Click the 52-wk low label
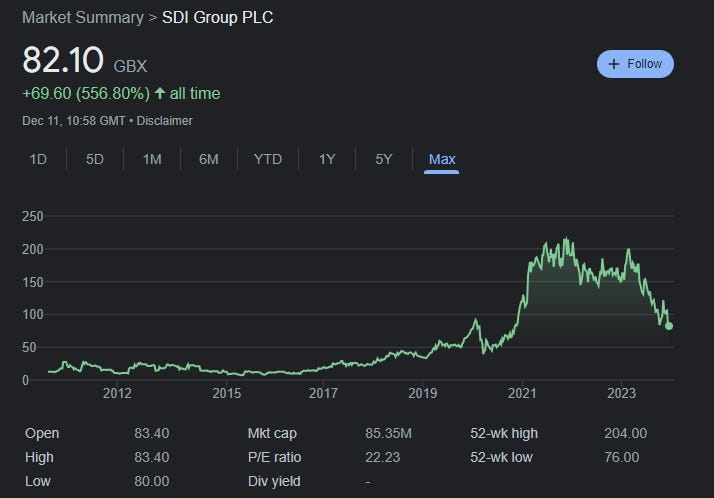The height and width of the screenshot is (498, 714). coord(501,457)
